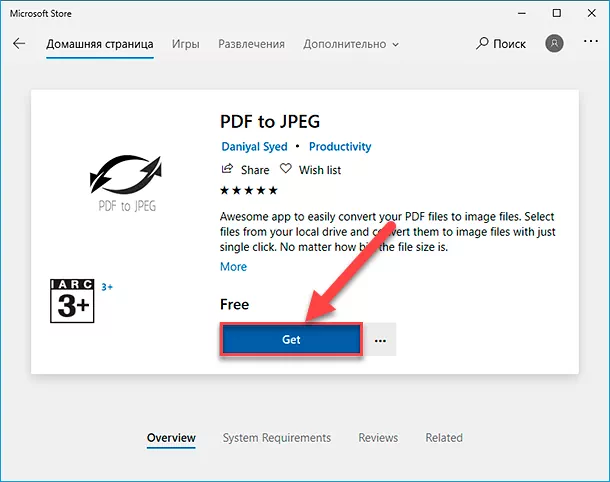Image resolution: width=610 pixels, height=482 pixels.
Task: Click the blue Get button
Action: [291, 339]
